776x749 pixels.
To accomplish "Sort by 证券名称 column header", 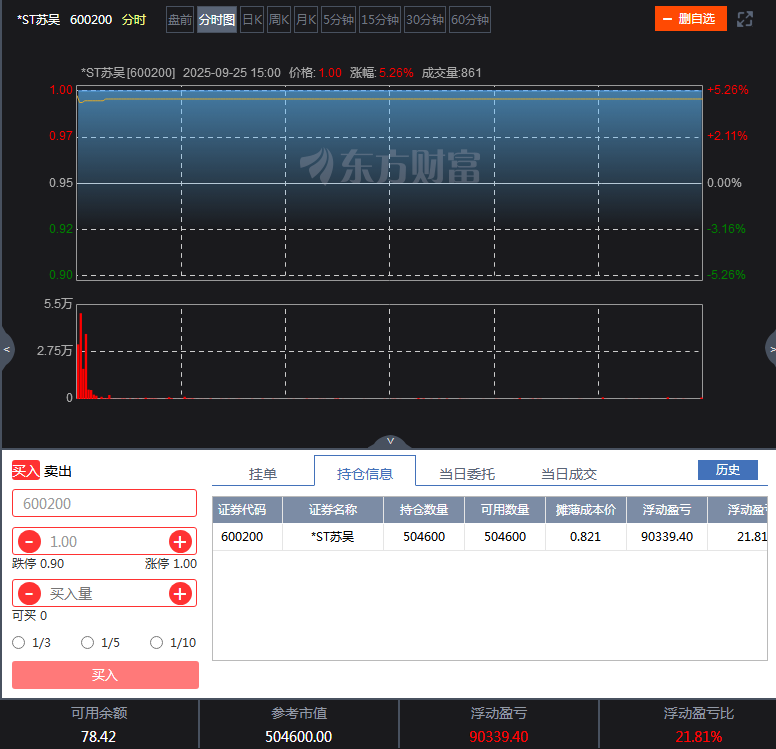I will coord(333,510).
